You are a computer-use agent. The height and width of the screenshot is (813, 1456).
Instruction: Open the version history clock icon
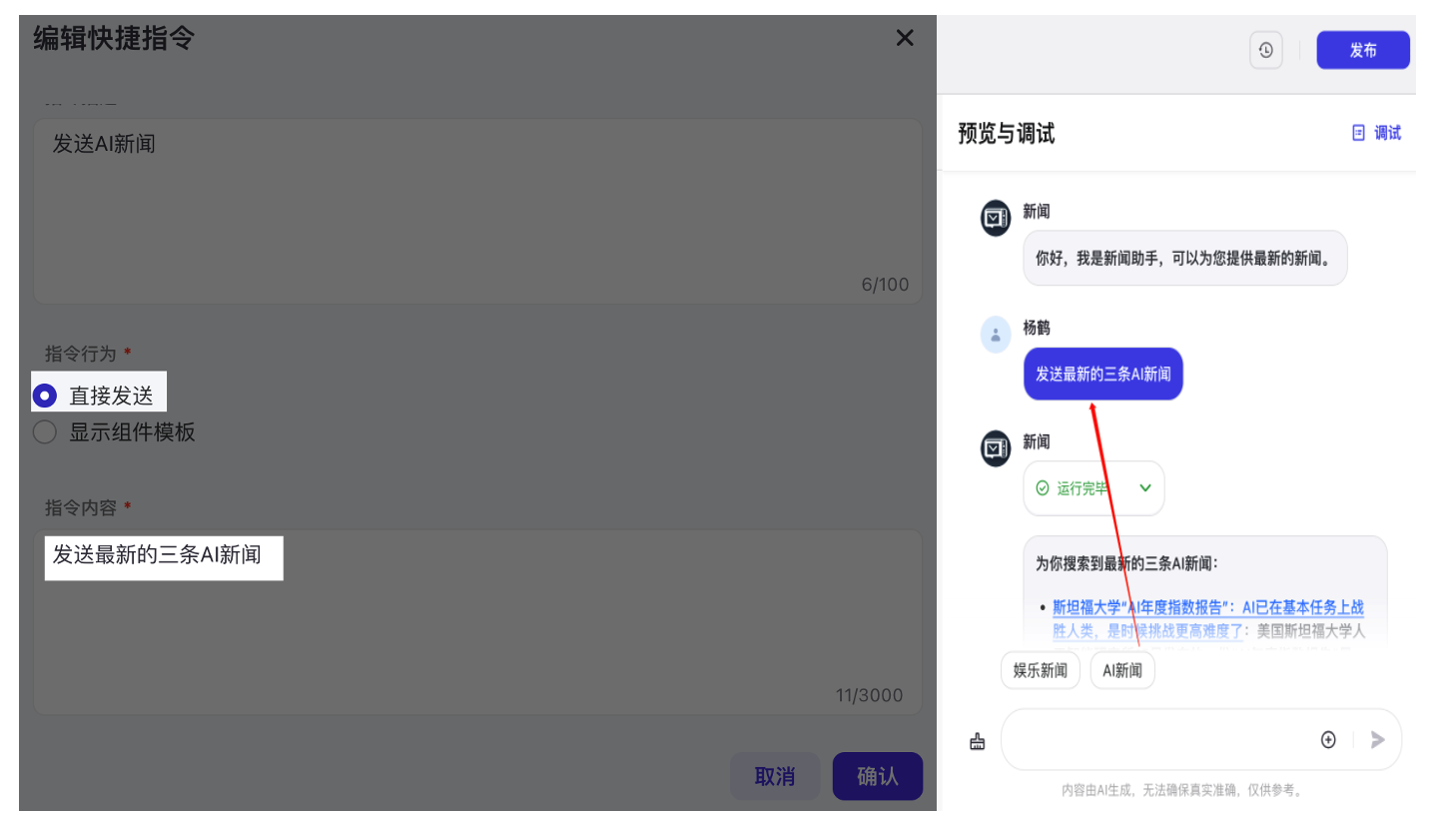(x=1265, y=50)
